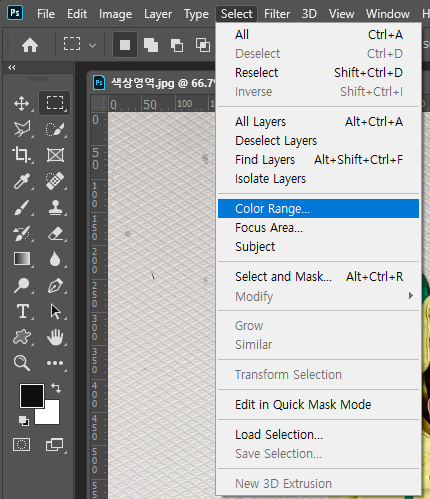
Task: Select the Horizontal Type tool
Action: (x=23, y=311)
